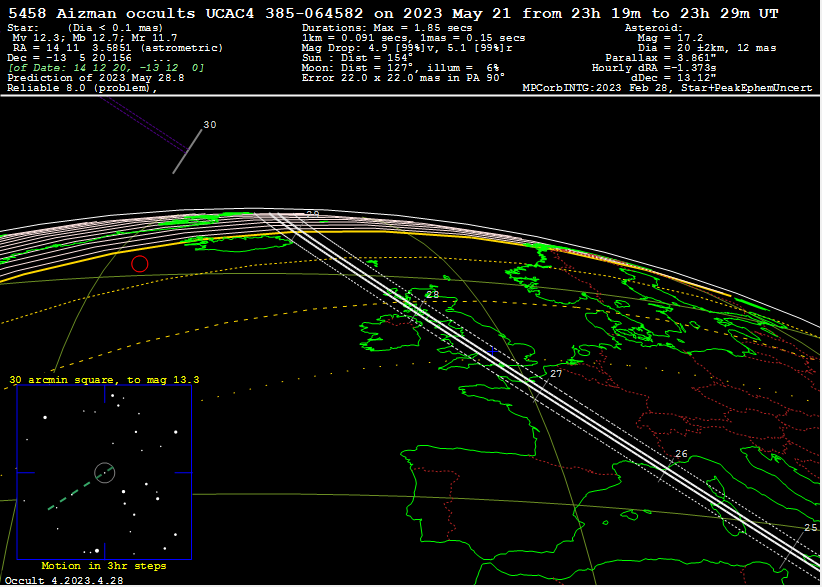
Task: Select the 27 minute marker on the path
Action: point(556,374)
